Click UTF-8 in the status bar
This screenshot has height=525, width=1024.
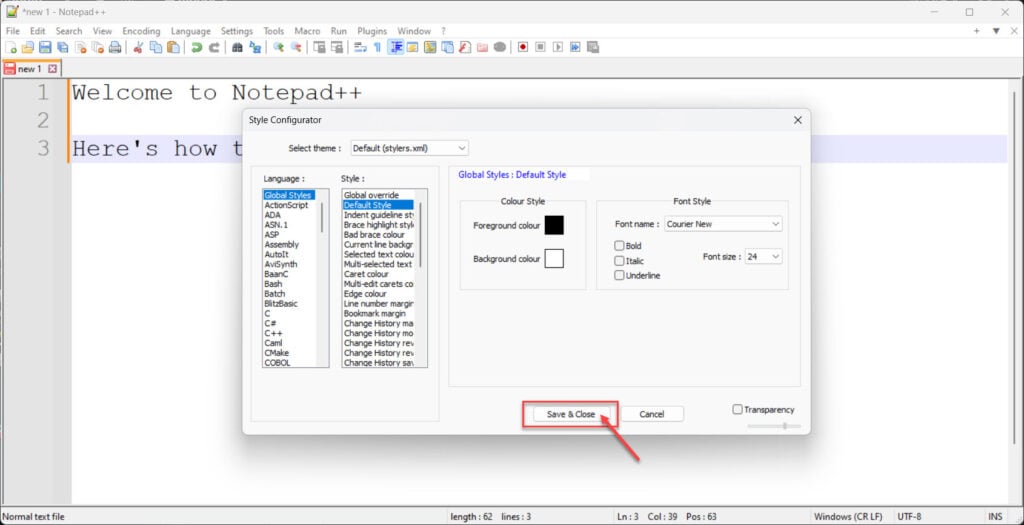tap(909, 517)
